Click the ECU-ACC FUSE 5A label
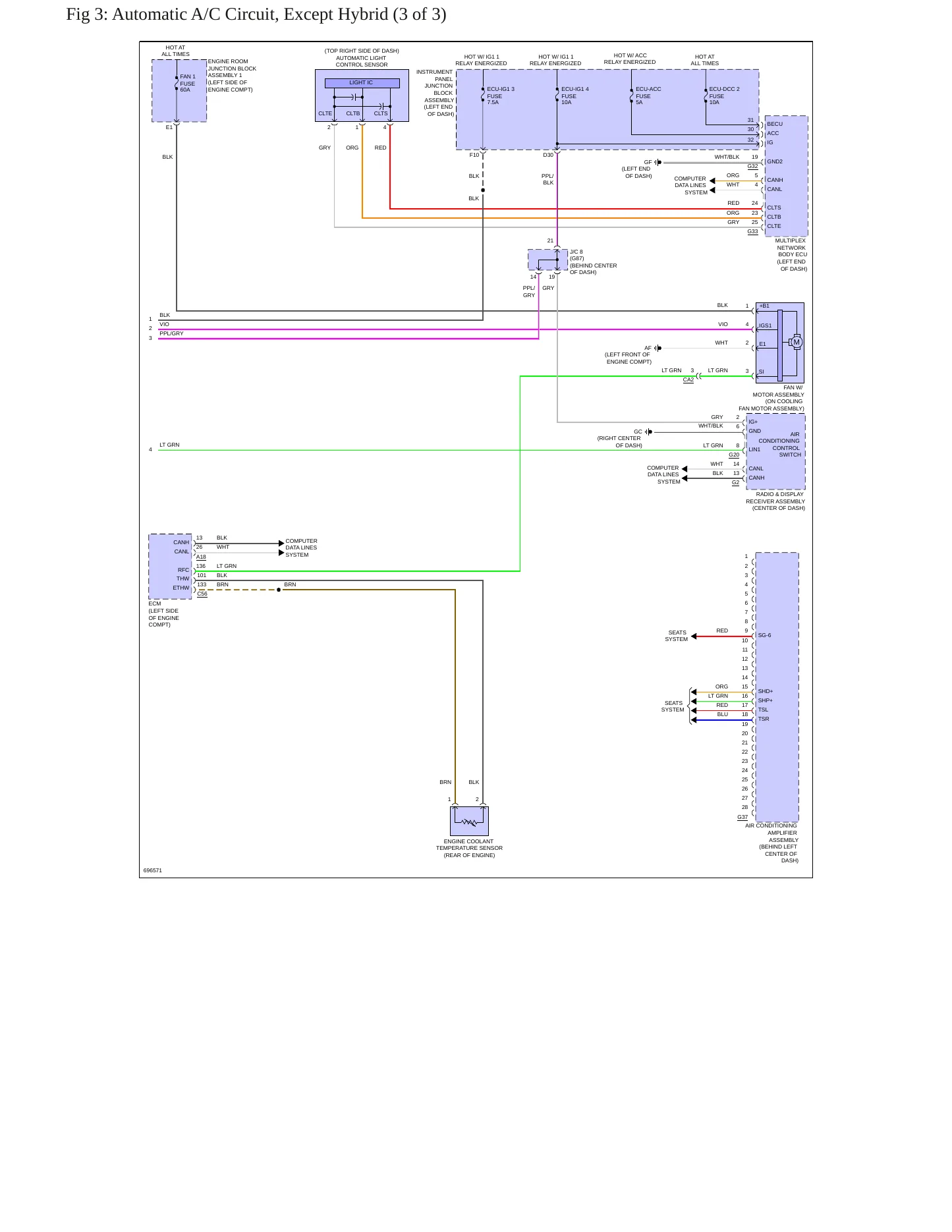 click(648, 96)
